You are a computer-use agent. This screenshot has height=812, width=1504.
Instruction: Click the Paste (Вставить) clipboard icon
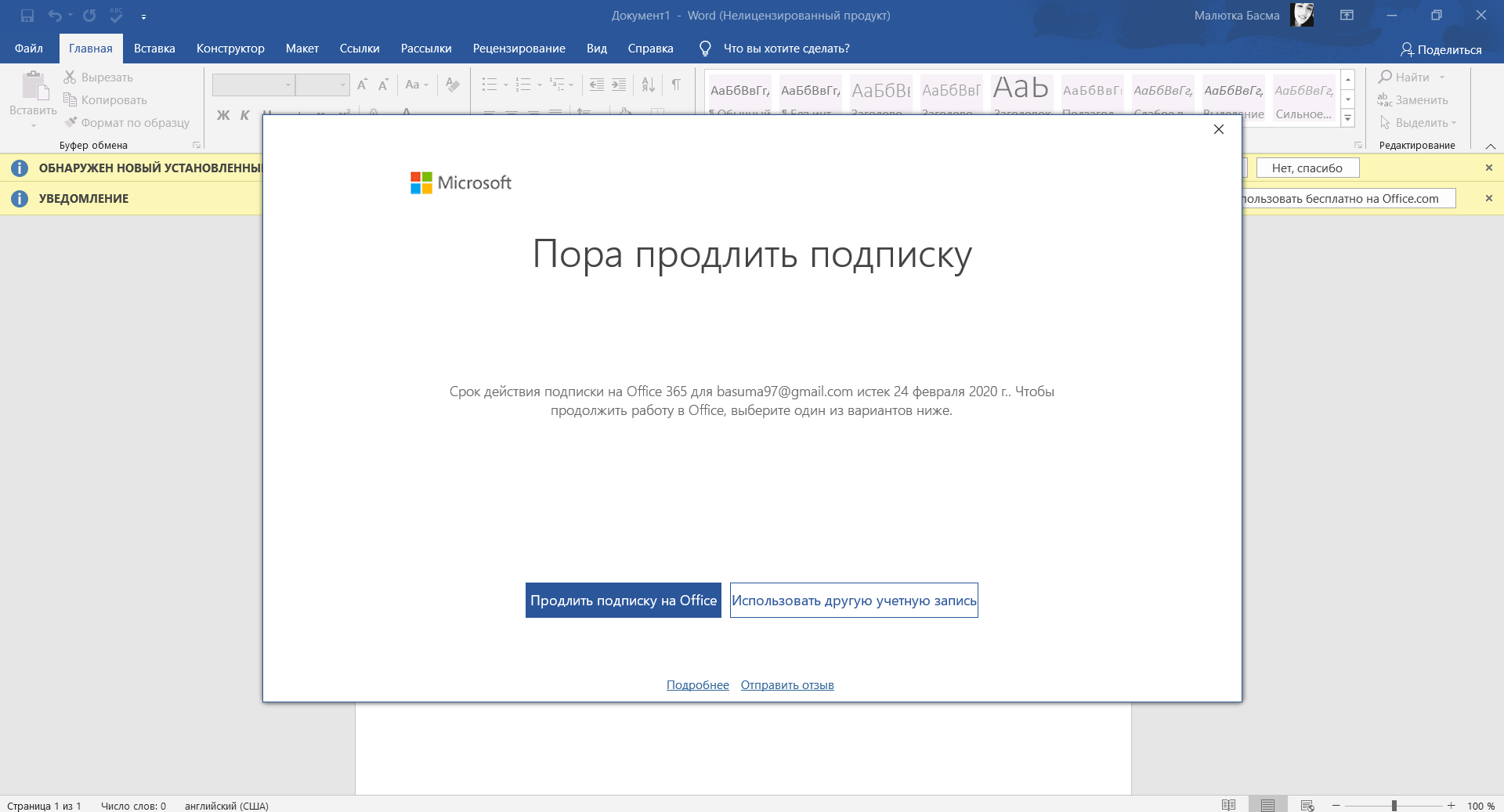pos(34,85)
